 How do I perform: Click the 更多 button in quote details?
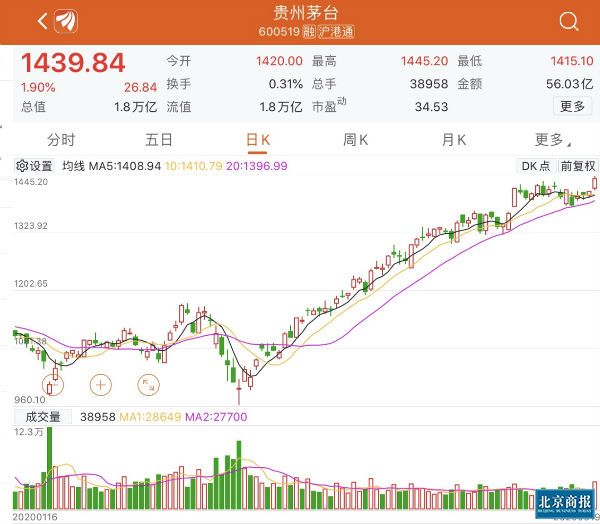[x=572, y=106]
